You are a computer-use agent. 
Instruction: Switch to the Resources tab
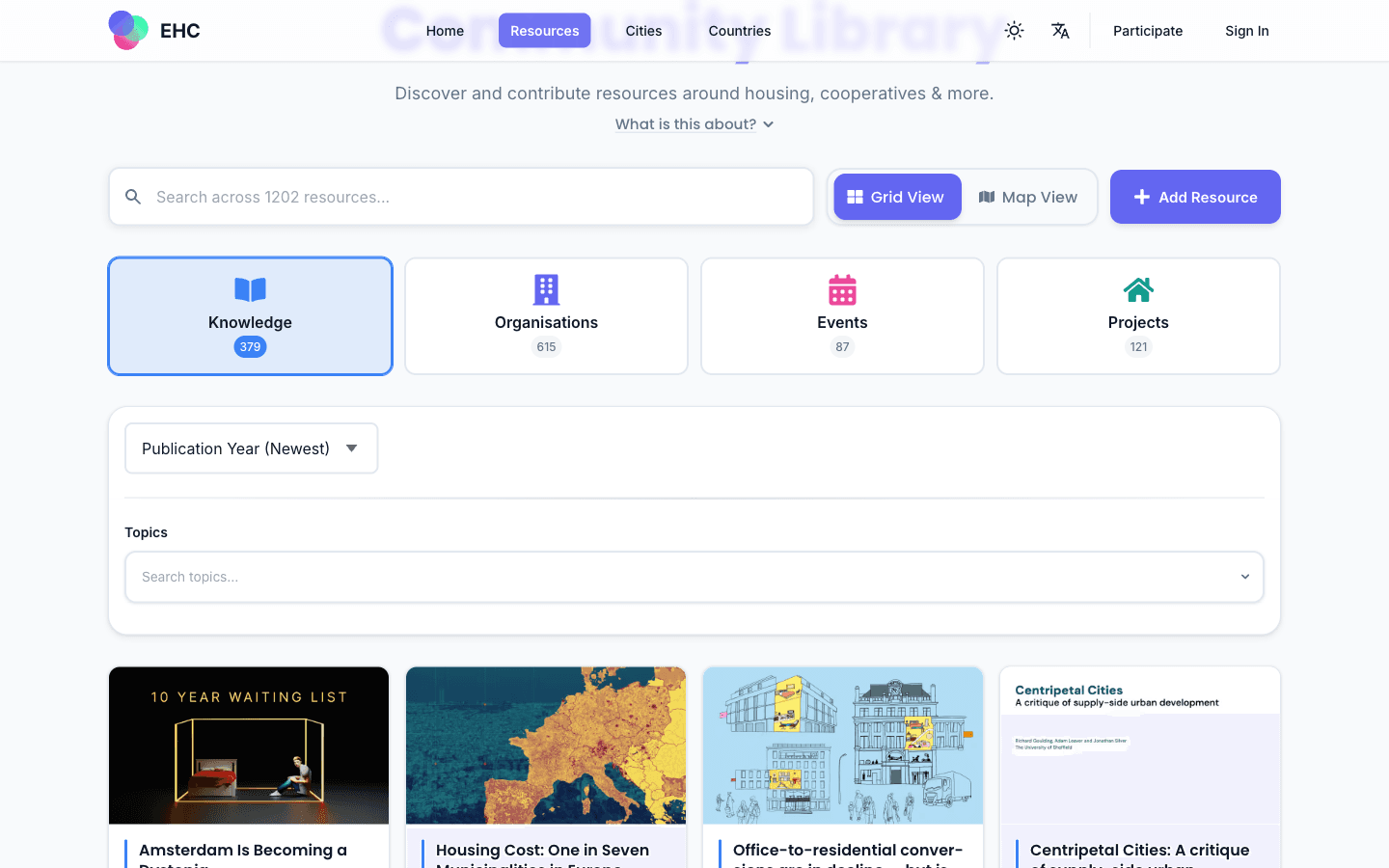(544, 30)
